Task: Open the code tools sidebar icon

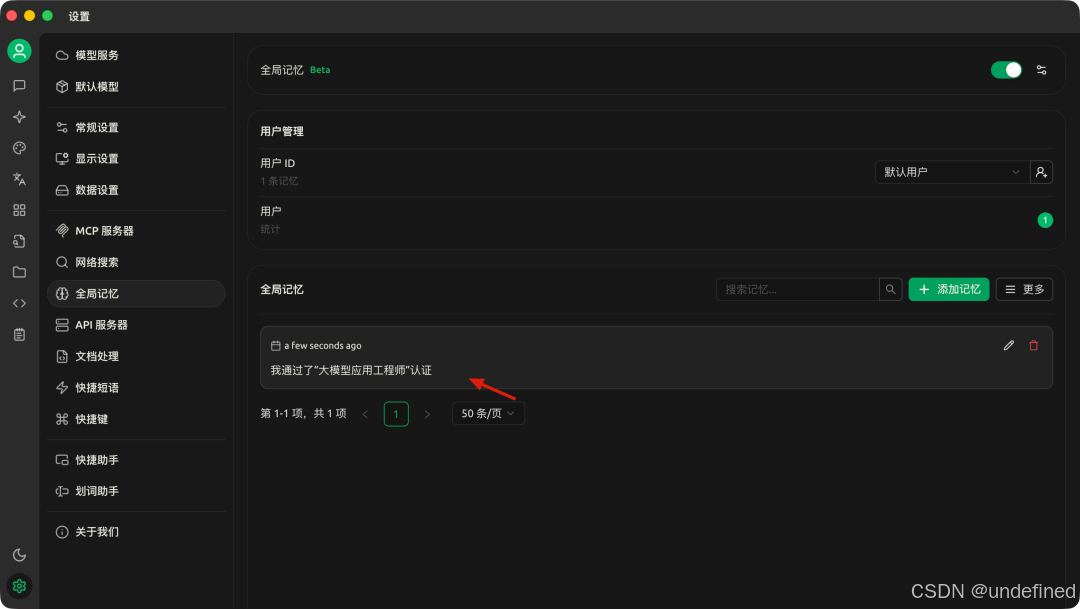Action: (19, 303)
